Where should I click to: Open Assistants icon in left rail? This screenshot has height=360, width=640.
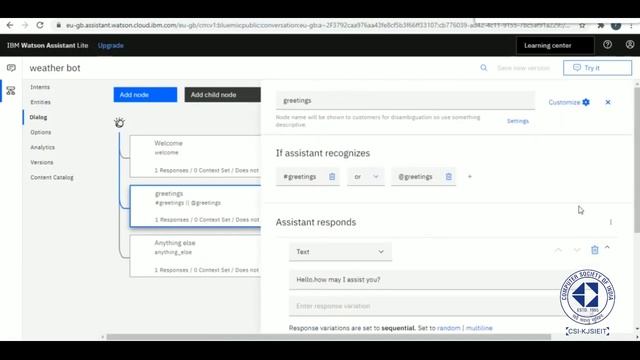pyautogui.click(x=11, y=68)
